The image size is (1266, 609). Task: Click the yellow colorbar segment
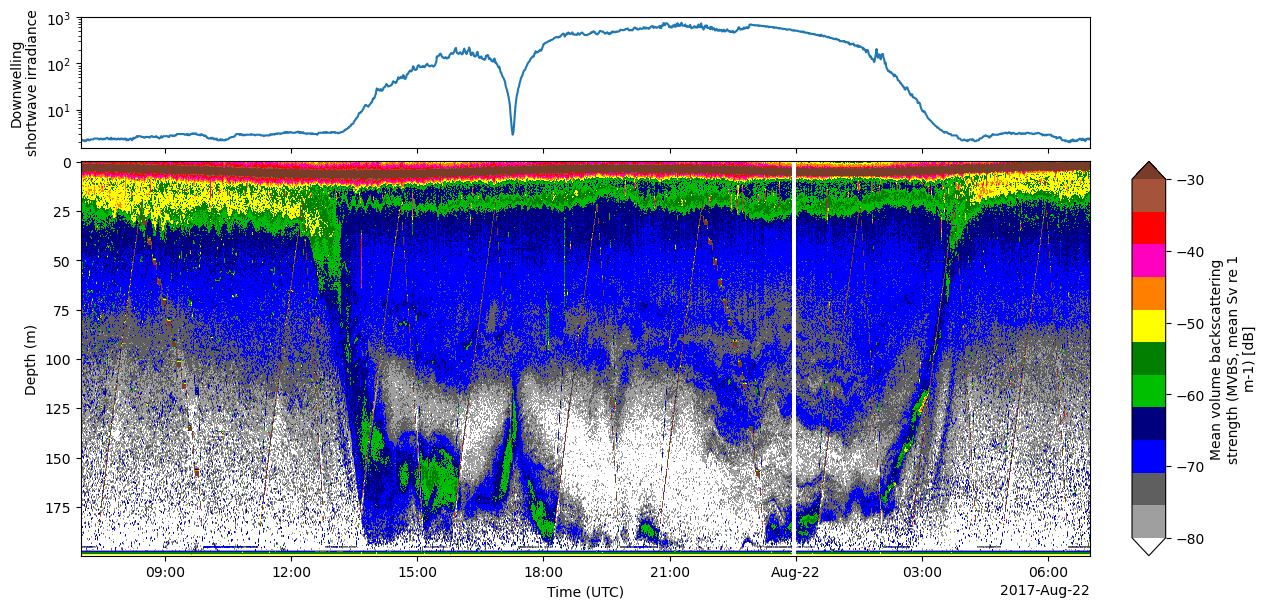click(x=1148, y=326)
